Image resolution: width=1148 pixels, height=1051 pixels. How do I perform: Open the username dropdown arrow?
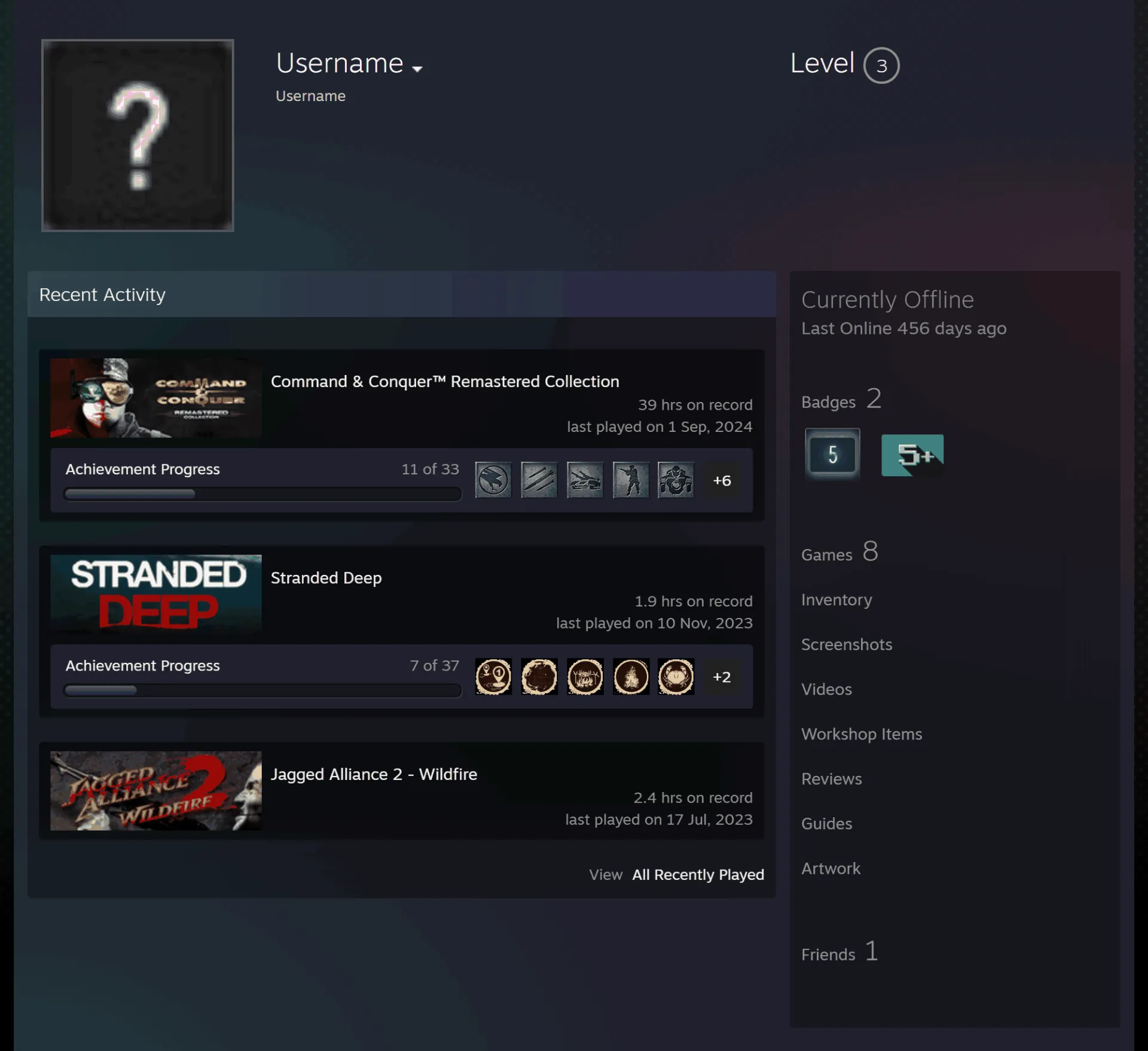pyautogui.click(x=417, y=69)
